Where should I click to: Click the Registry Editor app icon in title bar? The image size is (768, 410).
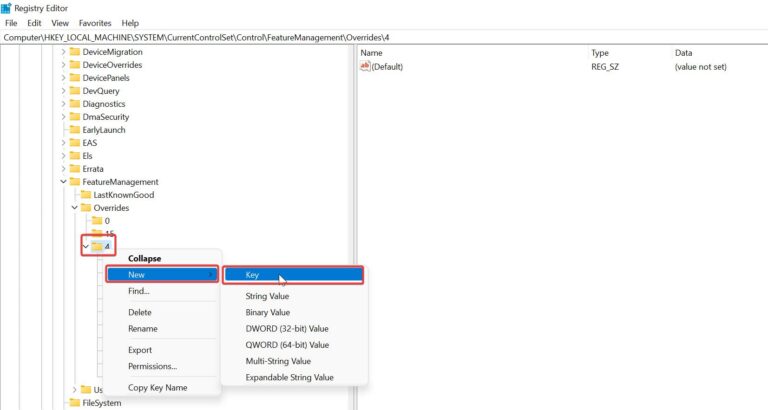[7, 7]
